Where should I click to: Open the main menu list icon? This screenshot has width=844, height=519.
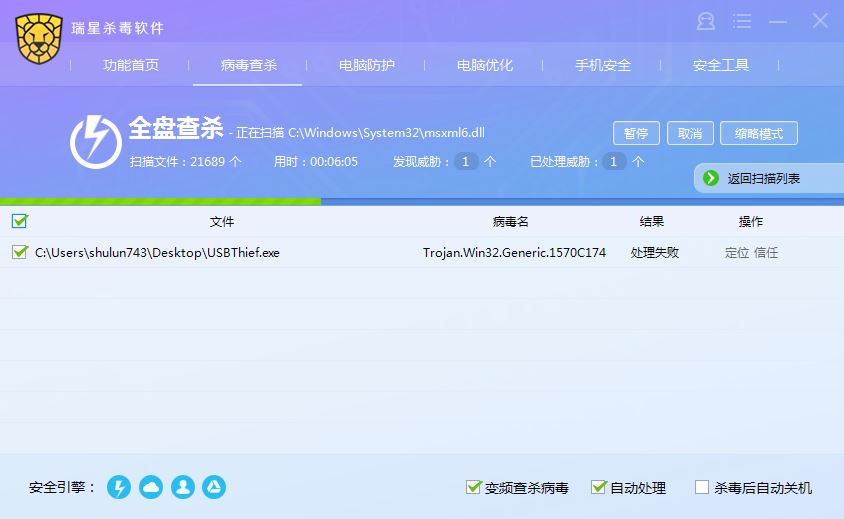pos(742,22)
